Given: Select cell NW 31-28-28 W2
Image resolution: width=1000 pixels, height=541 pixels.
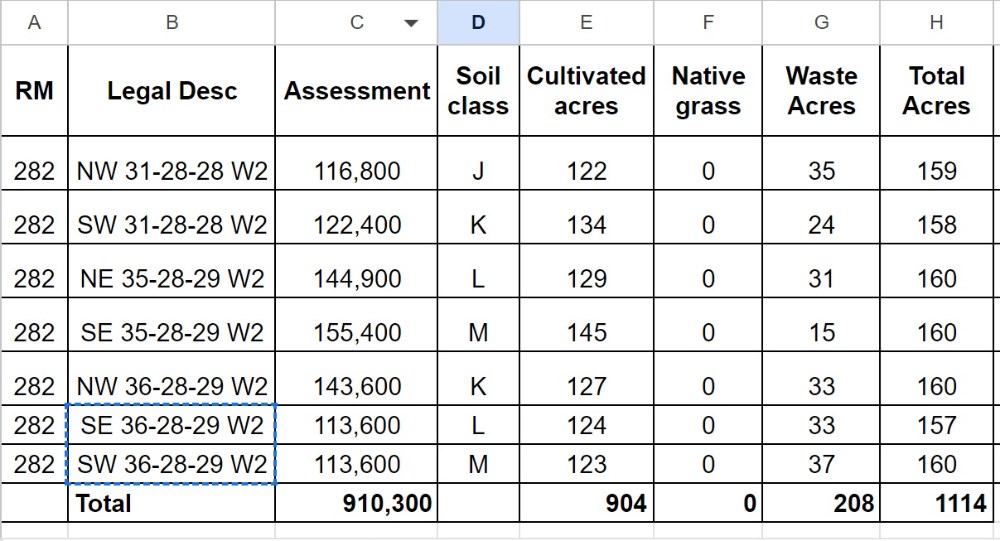Looking at the screenshot, I should coord(172,163).
